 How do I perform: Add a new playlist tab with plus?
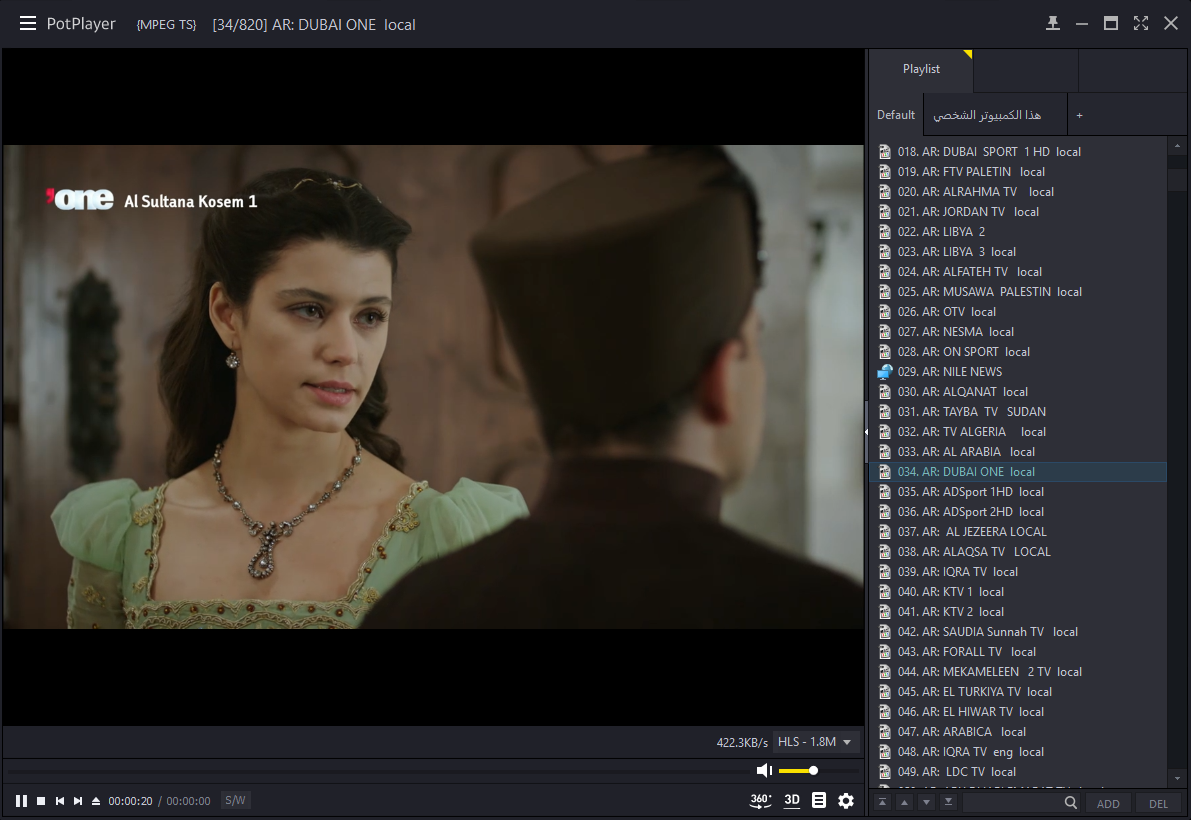click(1079, 116)
